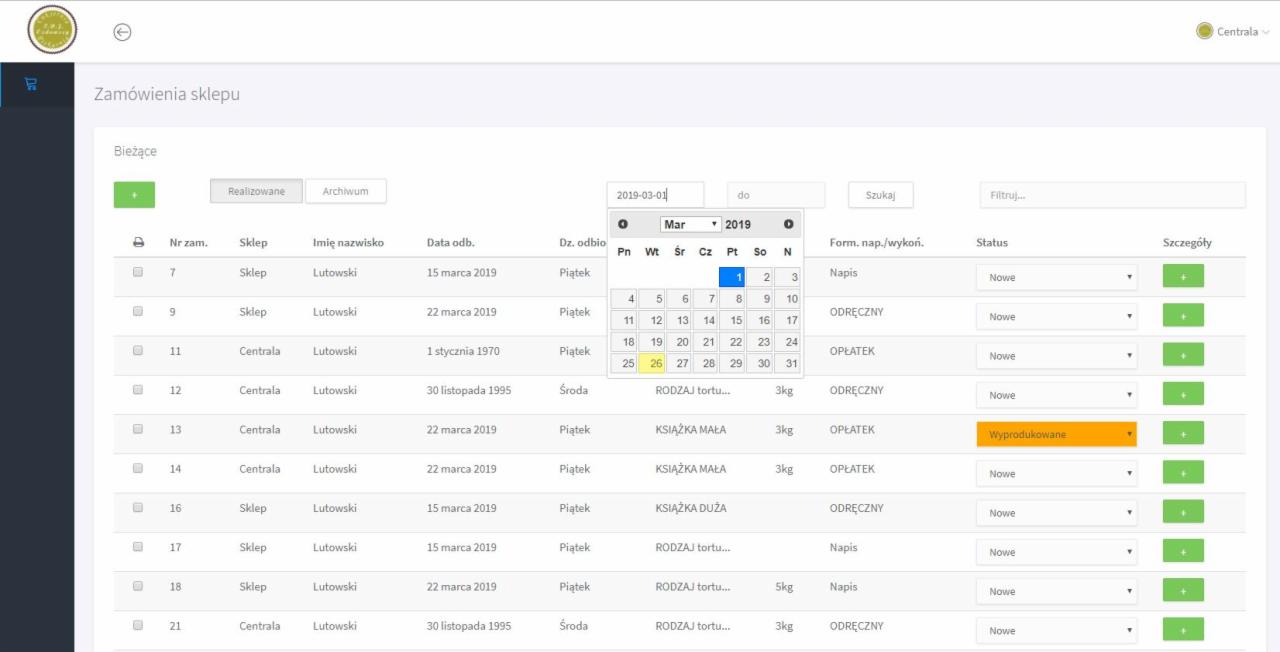Go to next month in calendar

(x=788, y=224)
